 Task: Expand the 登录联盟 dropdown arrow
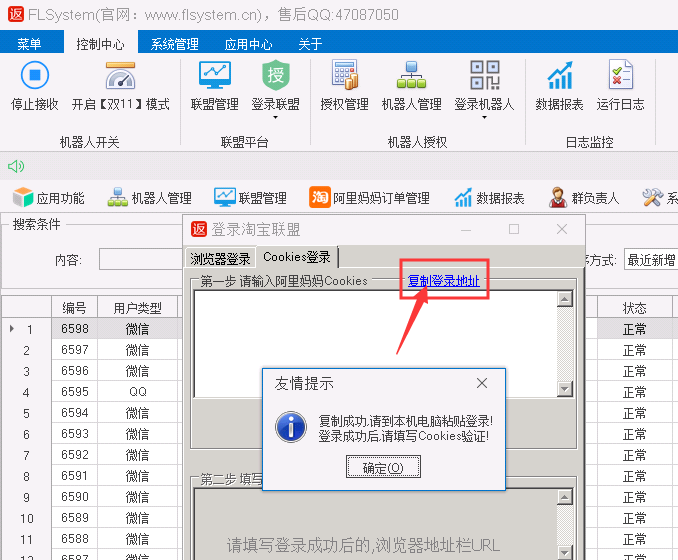click(275, 117)
